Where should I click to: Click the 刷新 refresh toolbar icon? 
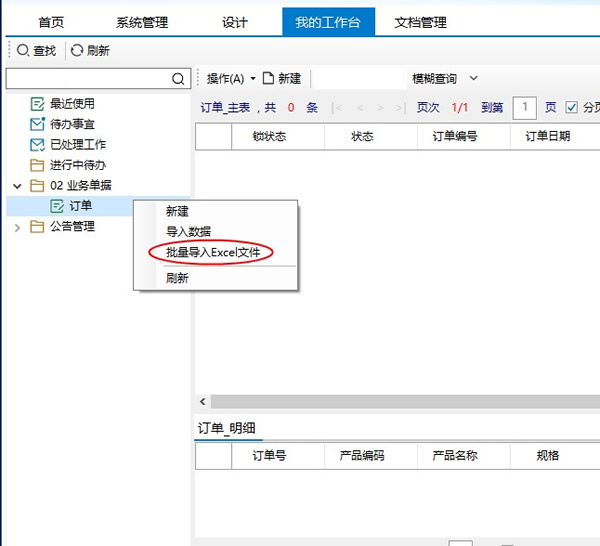[x=77, y=50]
